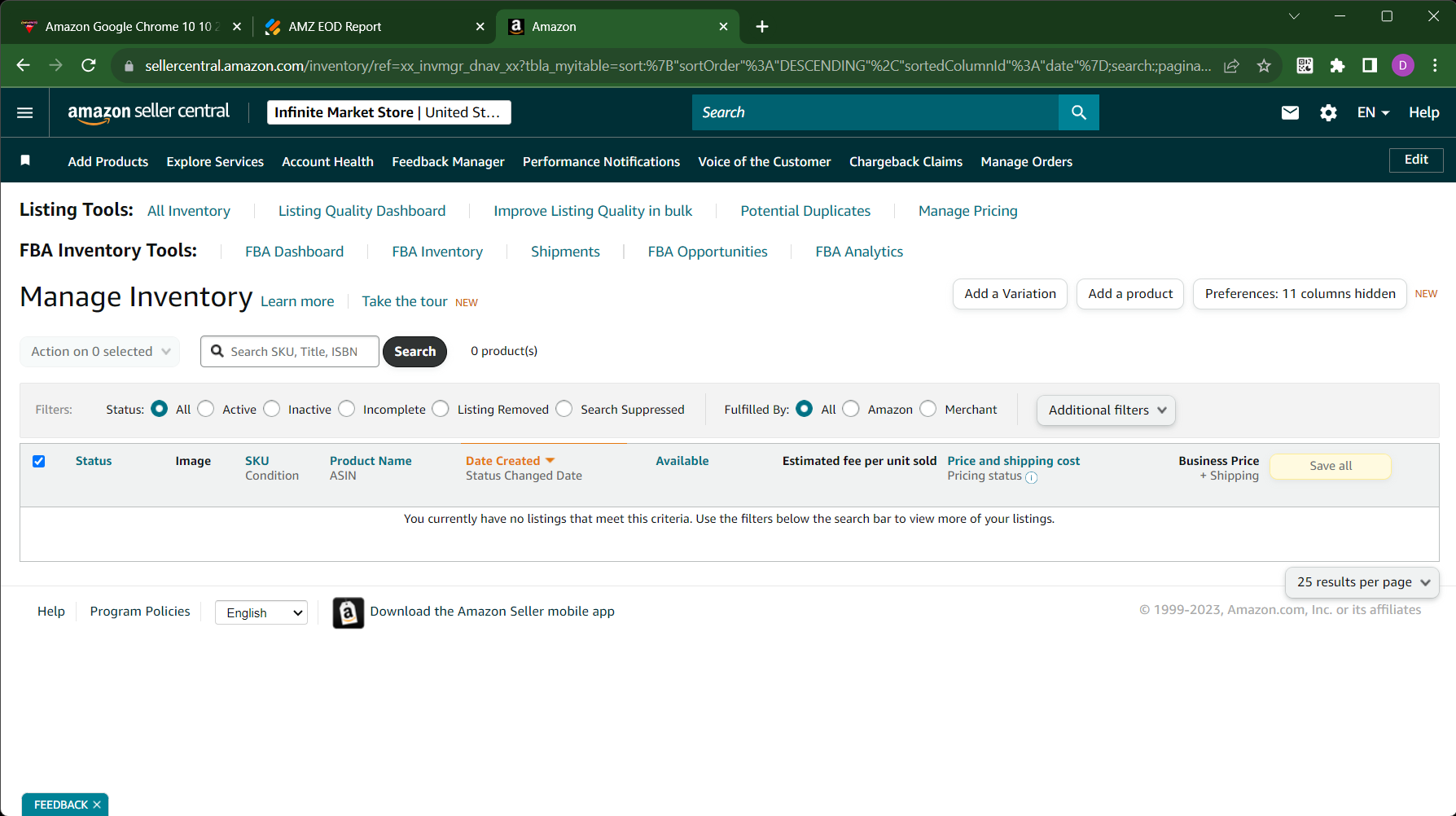Click the Amazon Seller Central logo
This screenshot has width=1456, height=816.
[148, 112]
